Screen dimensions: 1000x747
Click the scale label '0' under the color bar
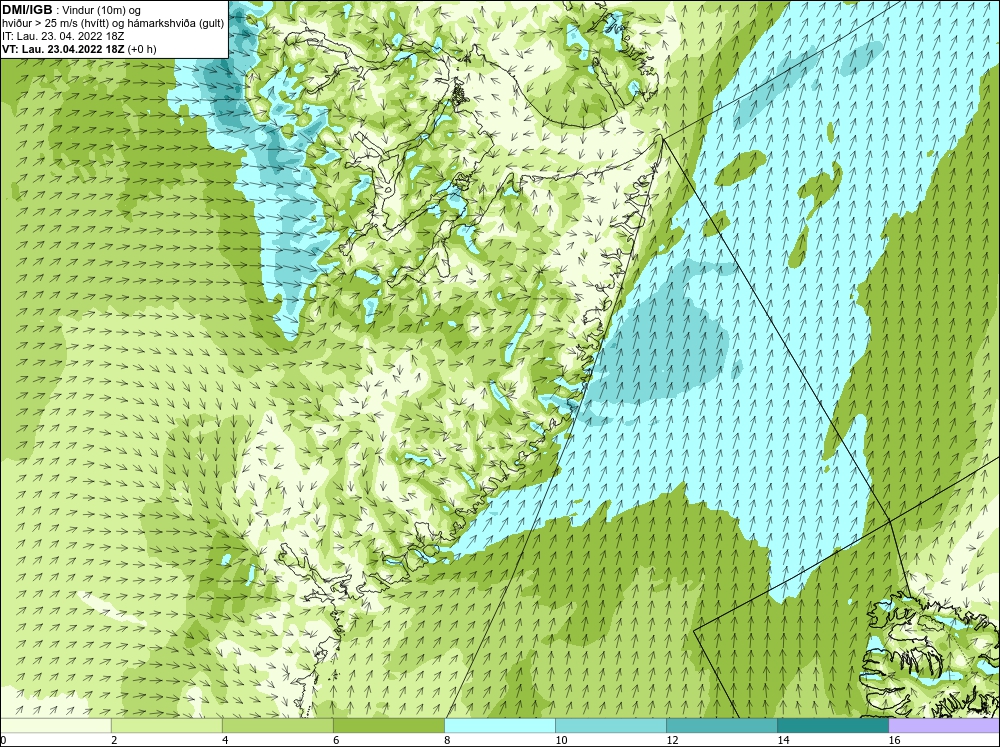click(x=3, y=740)
